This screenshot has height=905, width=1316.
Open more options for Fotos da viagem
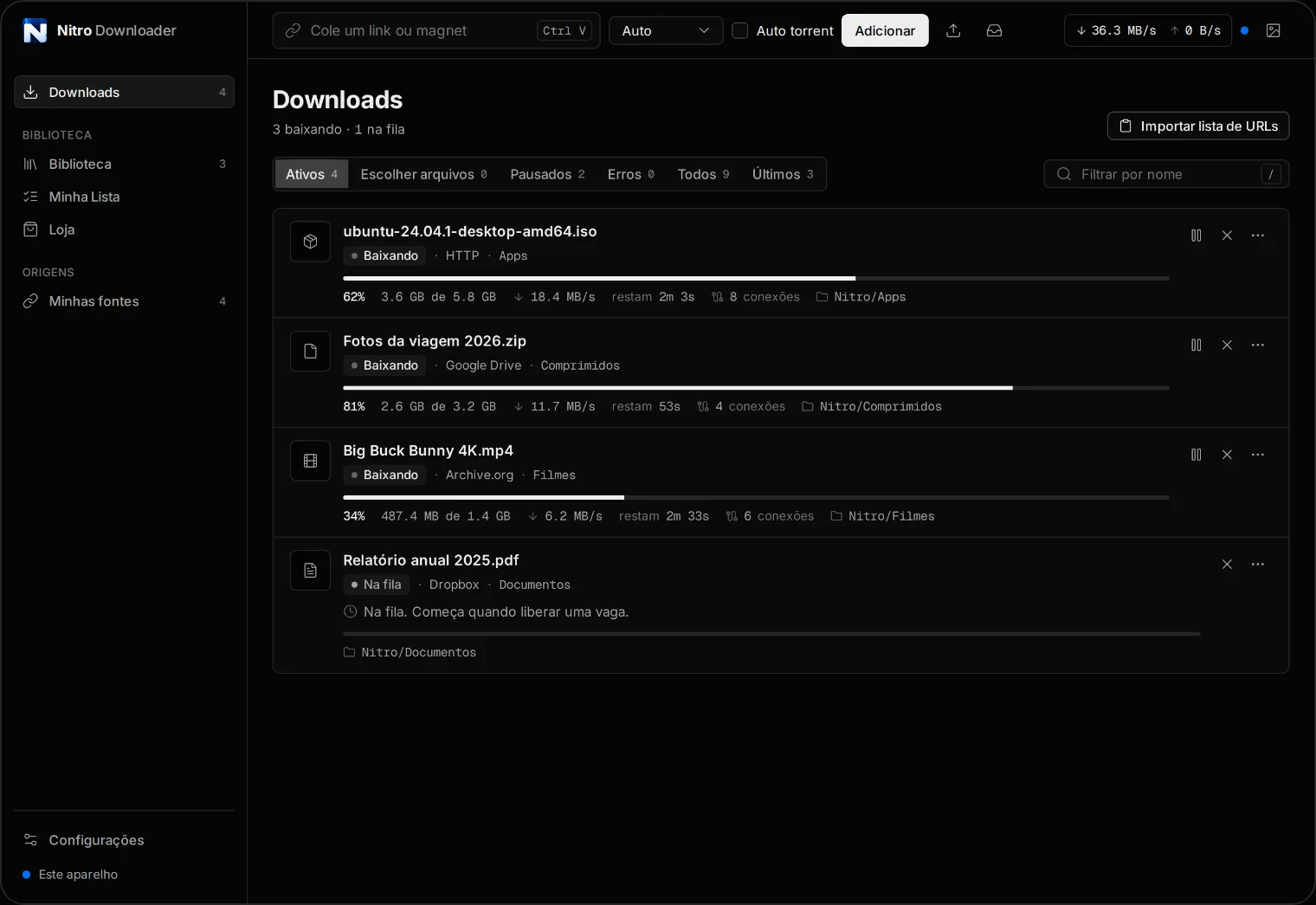click(1258, 345)
